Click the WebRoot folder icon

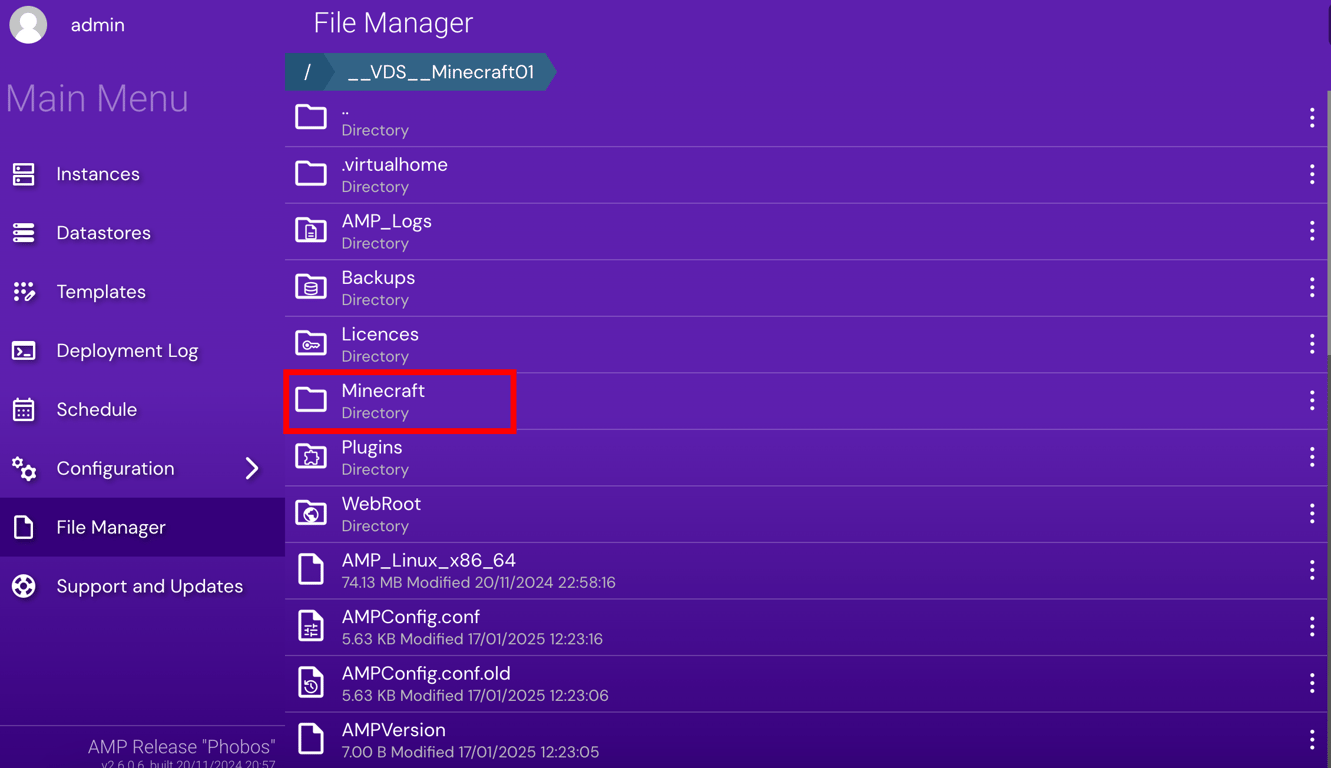310,512
